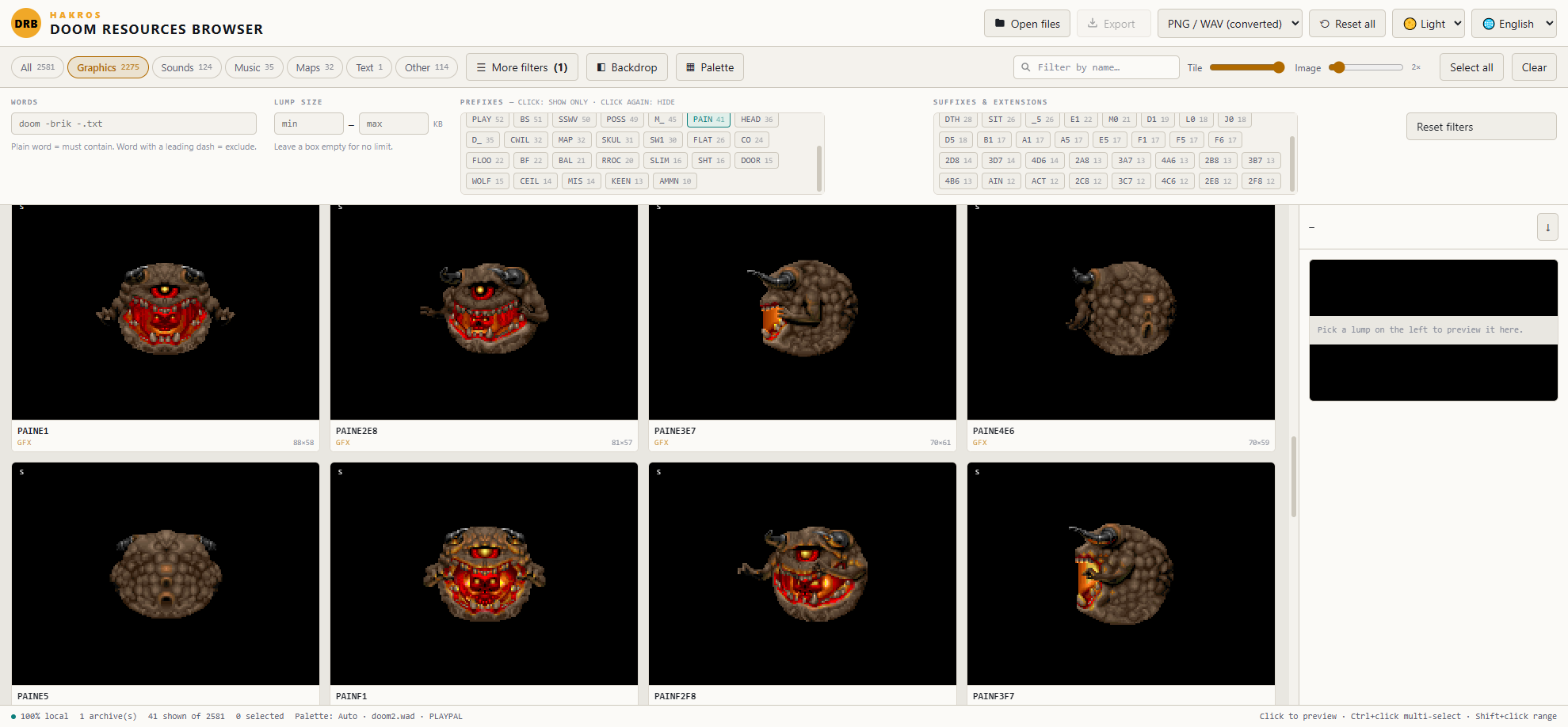Toggle the E1 suffix filter
1568x727 pixels.
click(x=1081, y=120)
